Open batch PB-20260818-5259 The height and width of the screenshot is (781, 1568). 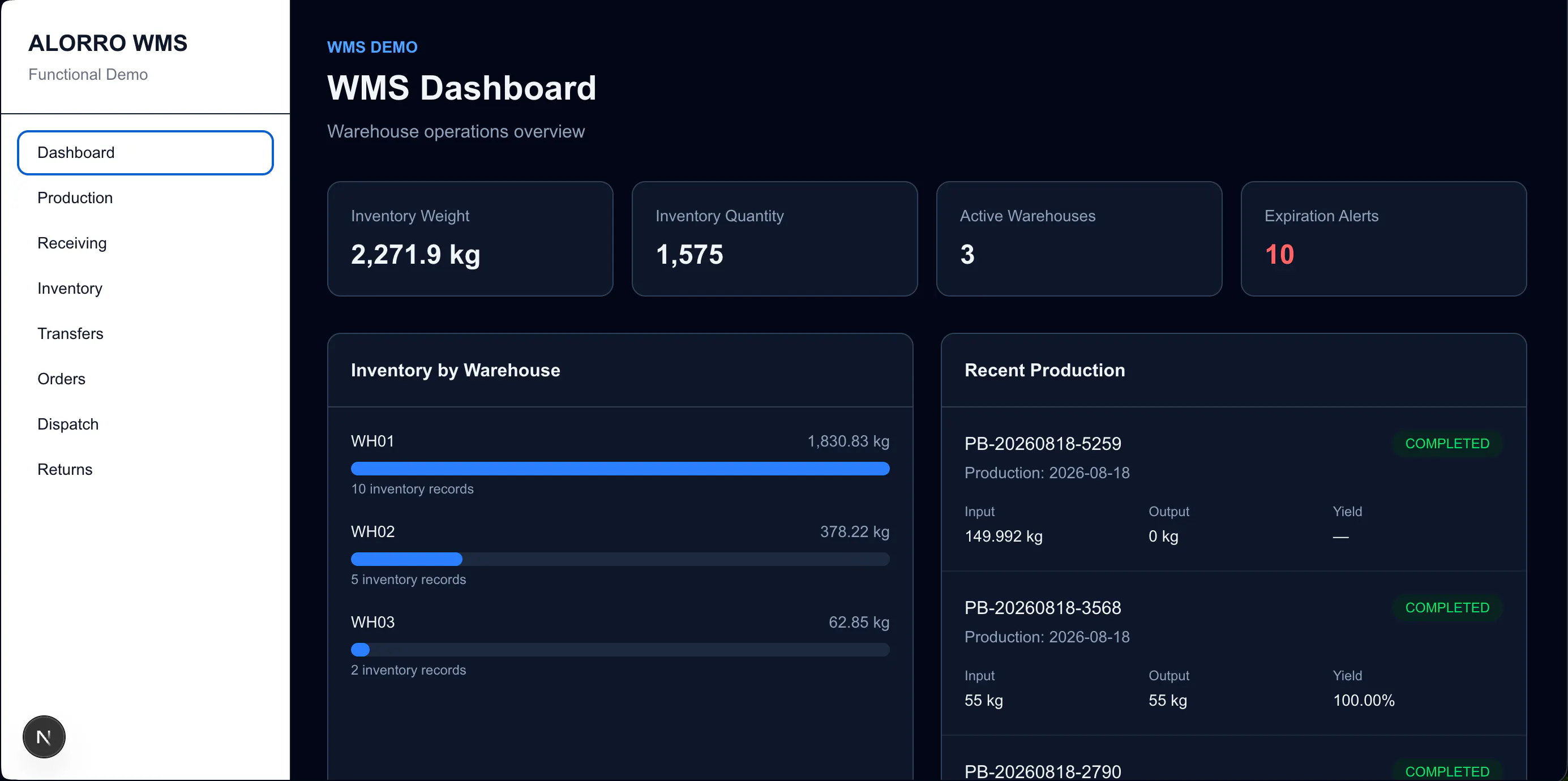pyautogui.click(x=1043, y=444)
